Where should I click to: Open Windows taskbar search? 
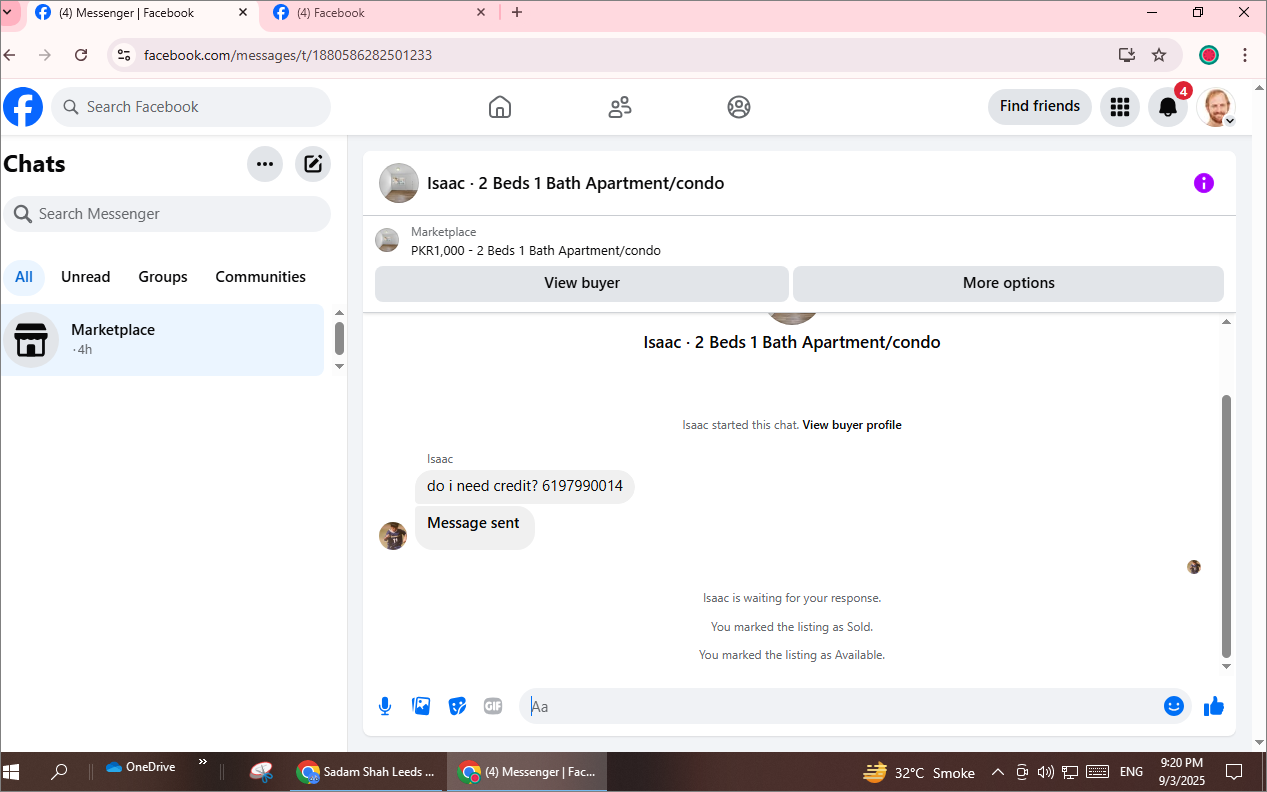tap(59, 772)
